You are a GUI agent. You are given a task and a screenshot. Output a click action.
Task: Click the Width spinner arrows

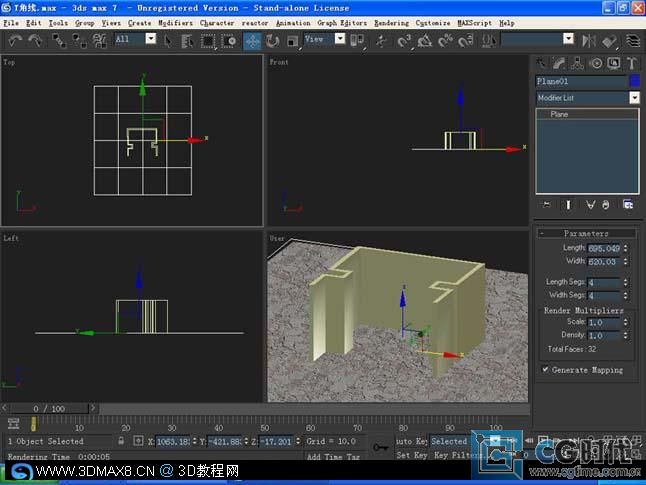[626, 261]
